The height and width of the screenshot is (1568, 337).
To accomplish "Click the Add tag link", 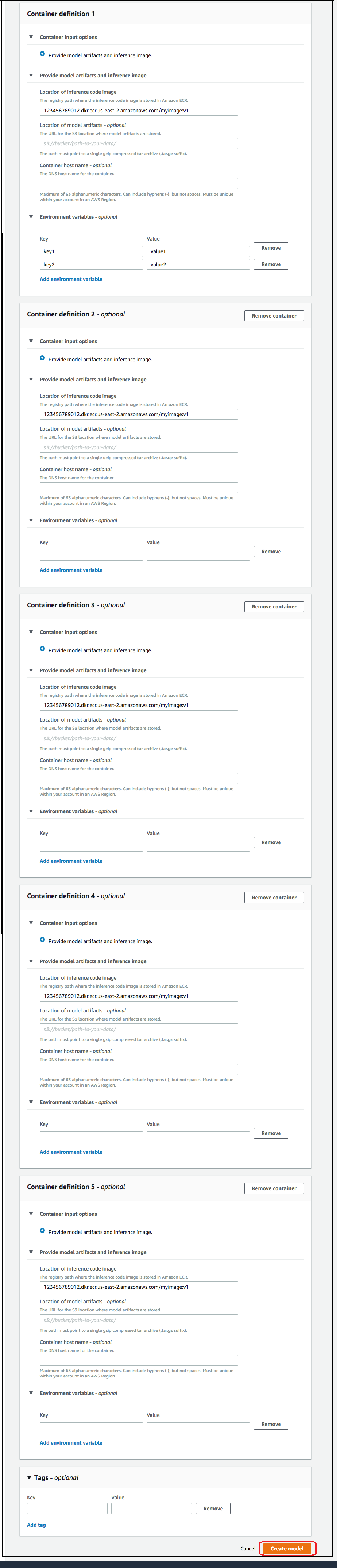I will pyautogui.click(x=36, y=1524).
